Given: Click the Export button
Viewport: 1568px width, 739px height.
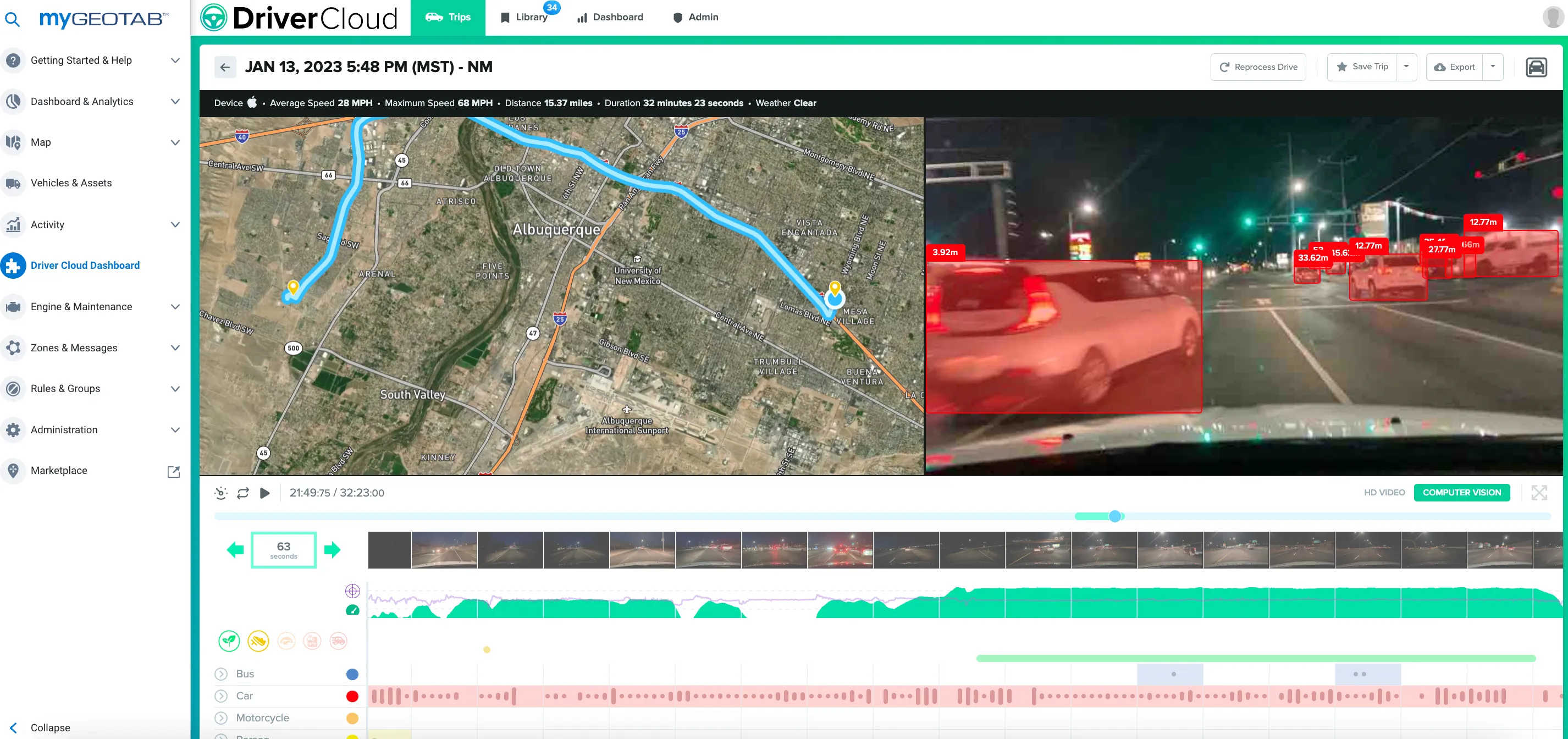Looking at the screenshot, I should 1454,67.
